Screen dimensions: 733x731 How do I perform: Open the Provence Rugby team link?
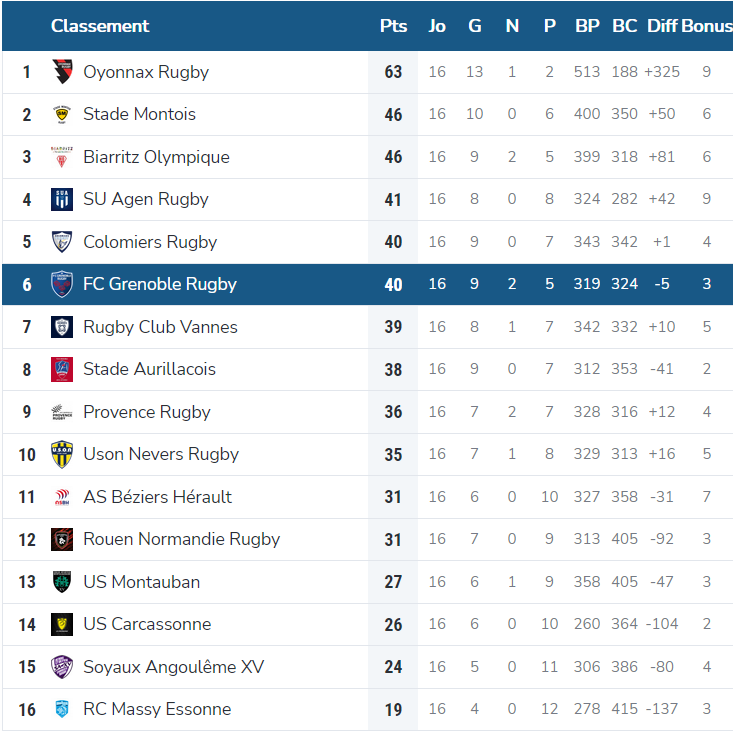click(147, 412)
